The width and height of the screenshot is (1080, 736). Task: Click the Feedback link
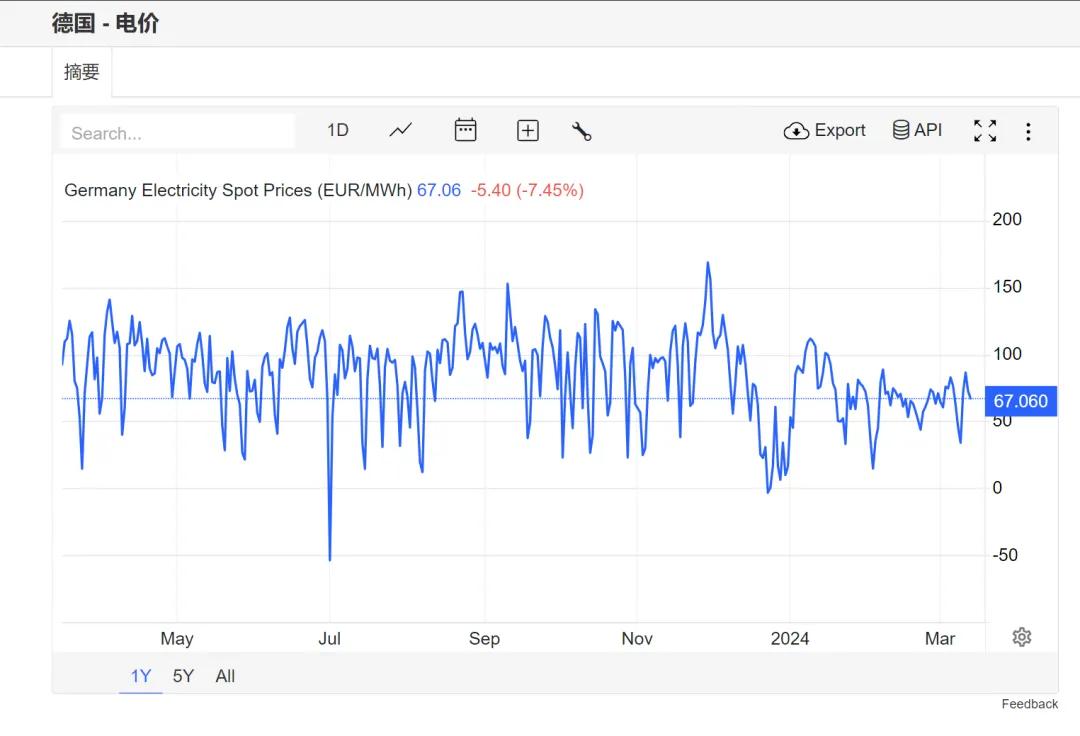click(1030, 704)
